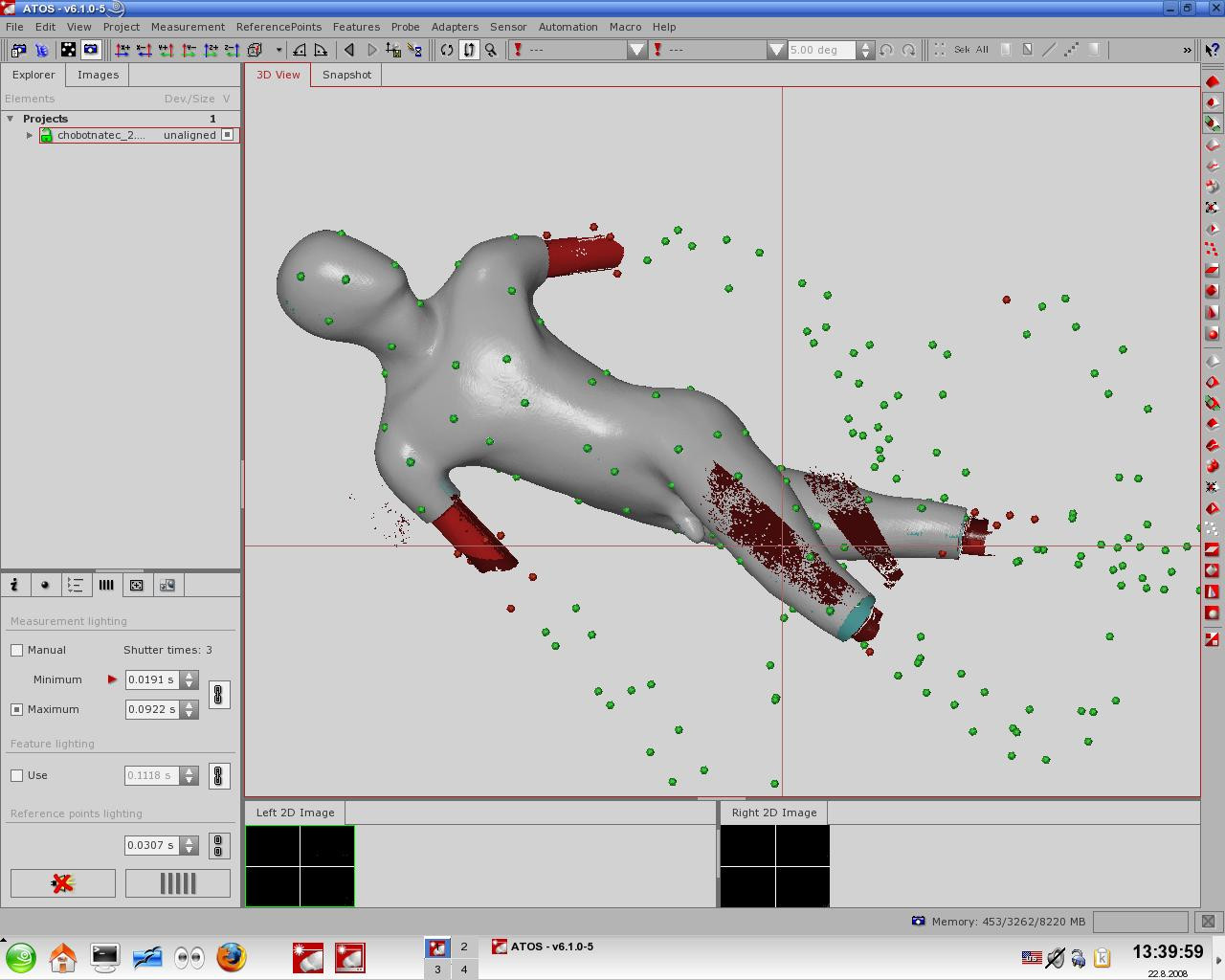Enable the Manual checkbox under Measurement lighting
The width and height of the screenshot is (1225, 980).
pos(16,650)
